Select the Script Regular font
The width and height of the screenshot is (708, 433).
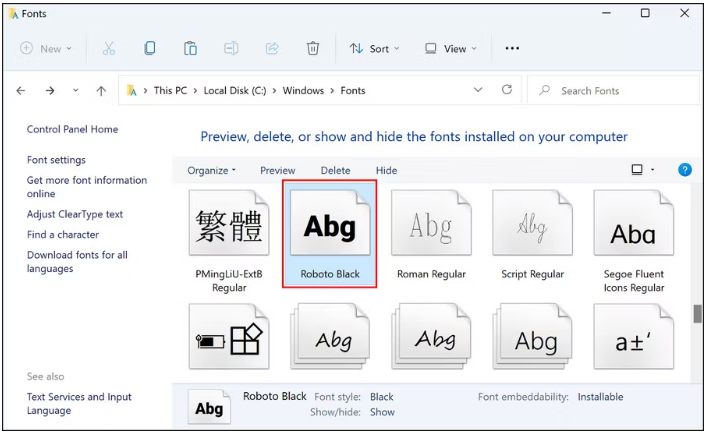pos(532,235)
